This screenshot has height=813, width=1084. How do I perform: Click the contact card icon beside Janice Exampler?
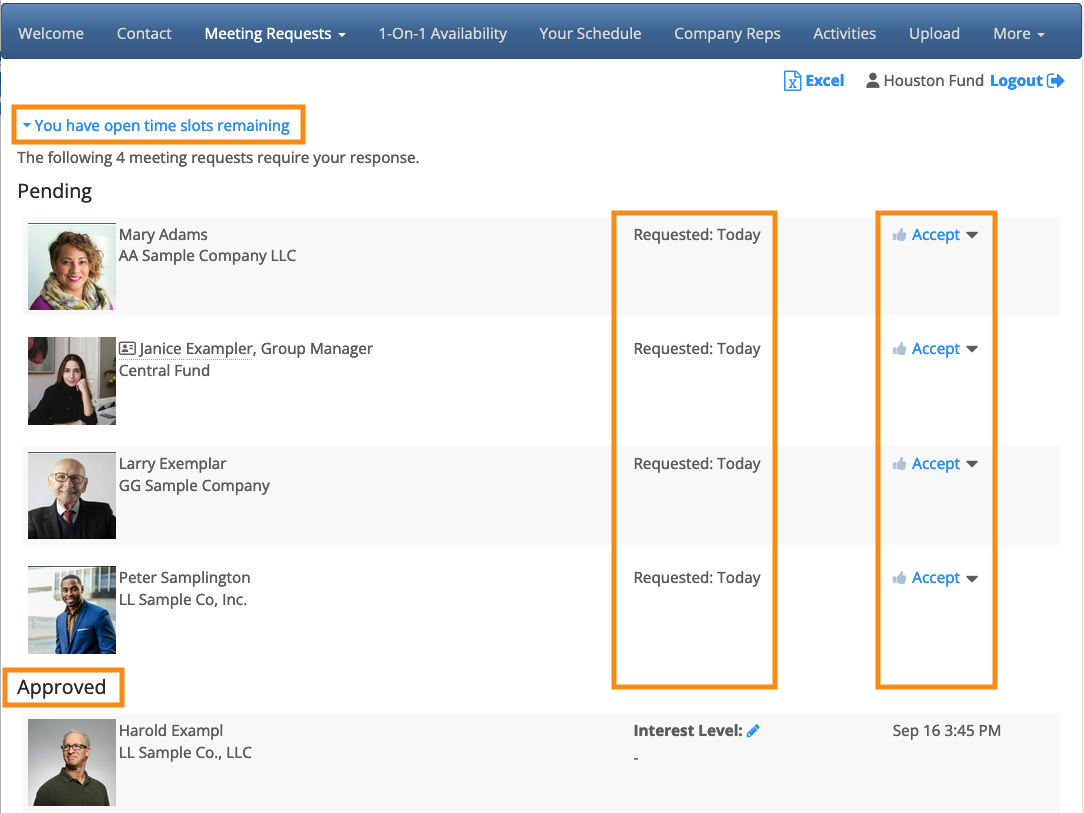click(127, 349)
